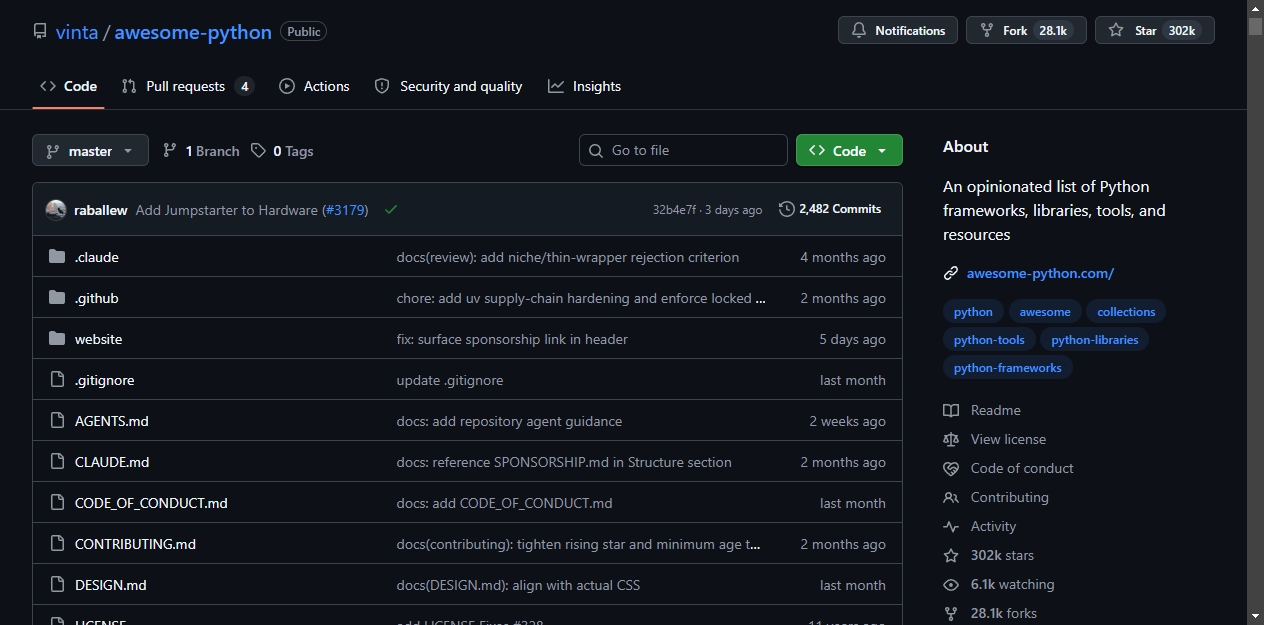Open the master branch dropdown
The width and height of the screenshot is (1264, 625).
(90, 151)
